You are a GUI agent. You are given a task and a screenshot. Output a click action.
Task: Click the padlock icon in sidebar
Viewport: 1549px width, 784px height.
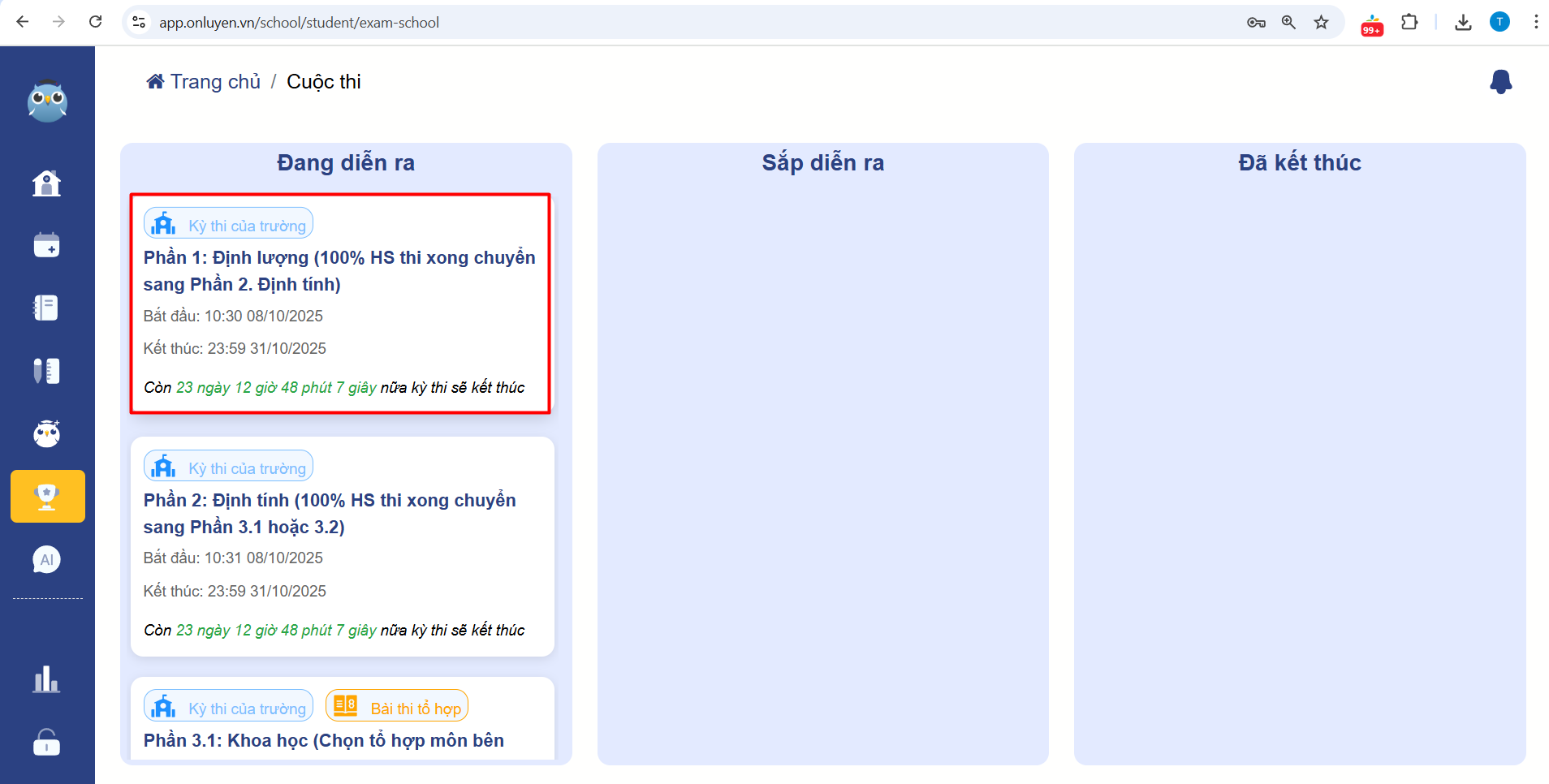tap(46, 742)
